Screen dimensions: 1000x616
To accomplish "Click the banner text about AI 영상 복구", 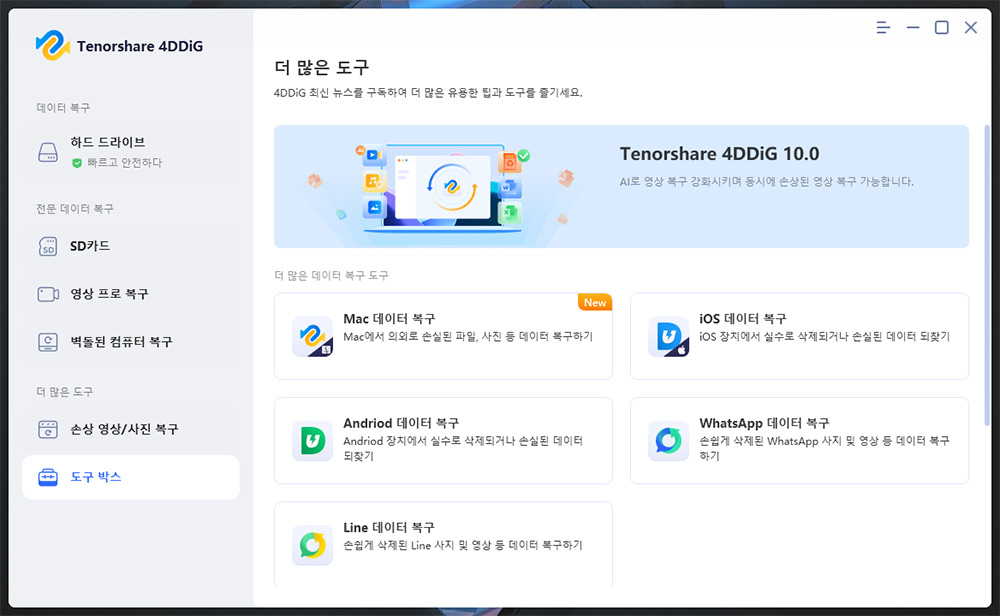I will click(x=767, y=182).
